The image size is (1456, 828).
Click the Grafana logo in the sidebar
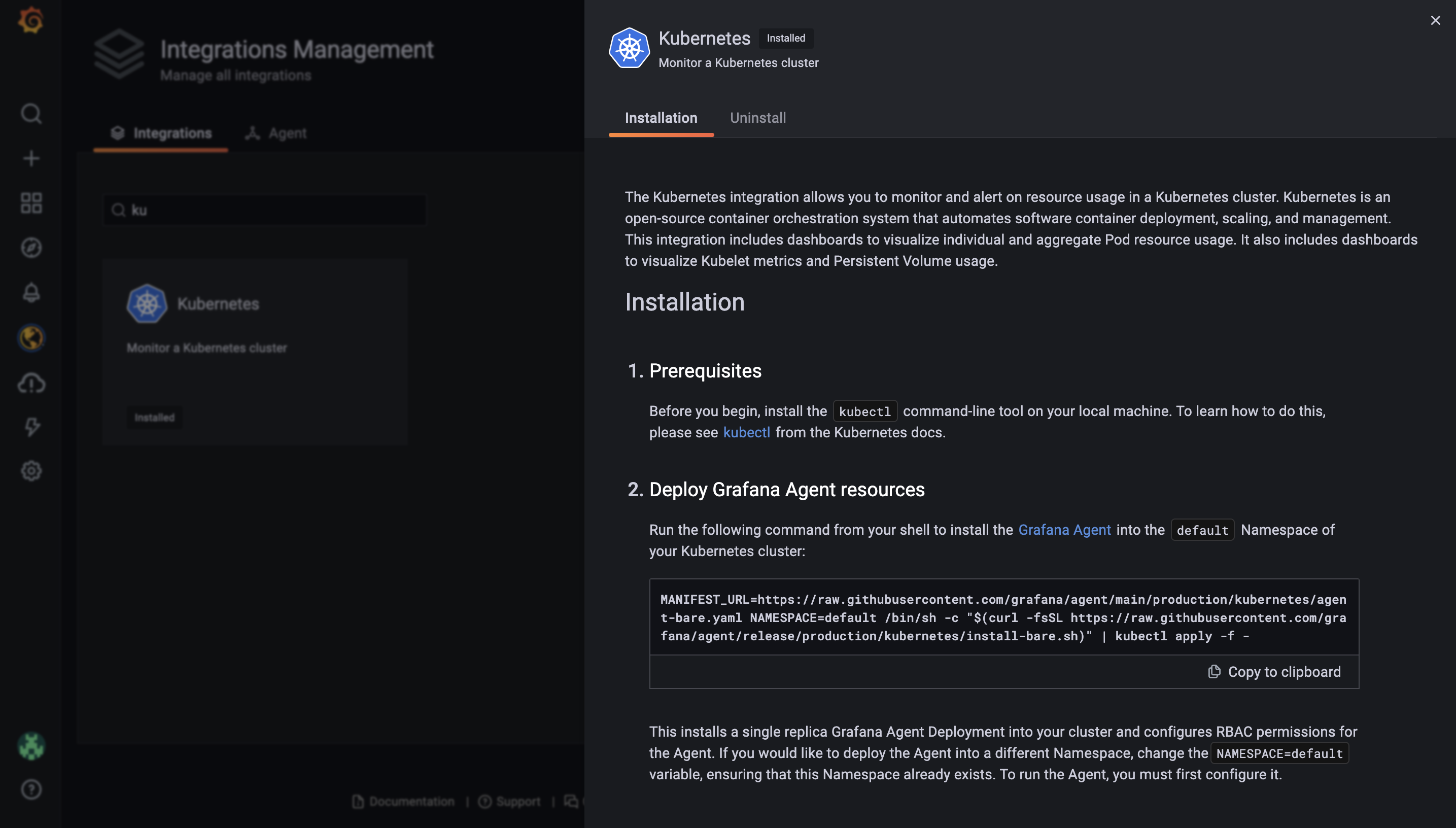pos(31,20)
